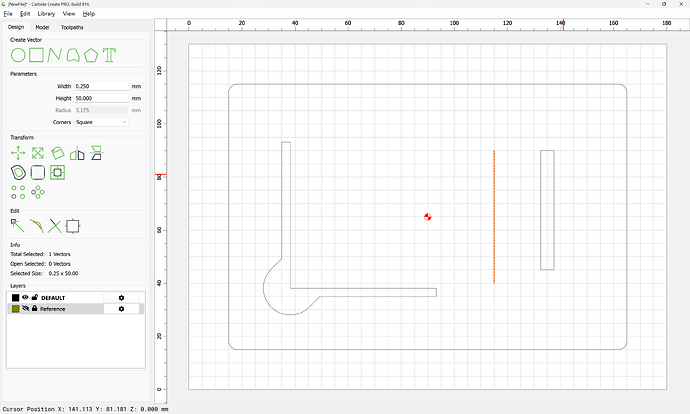Toggle visibility of the DEFAULT layer

tap(25, 297)
